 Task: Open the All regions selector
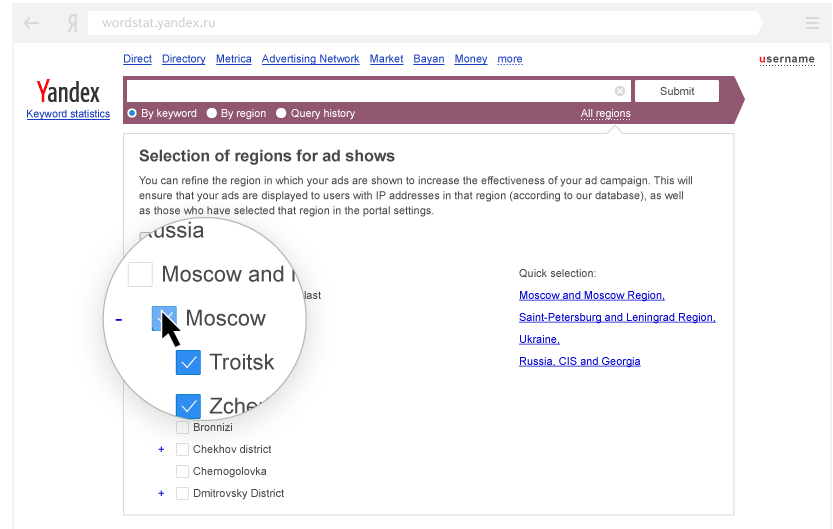605,113
